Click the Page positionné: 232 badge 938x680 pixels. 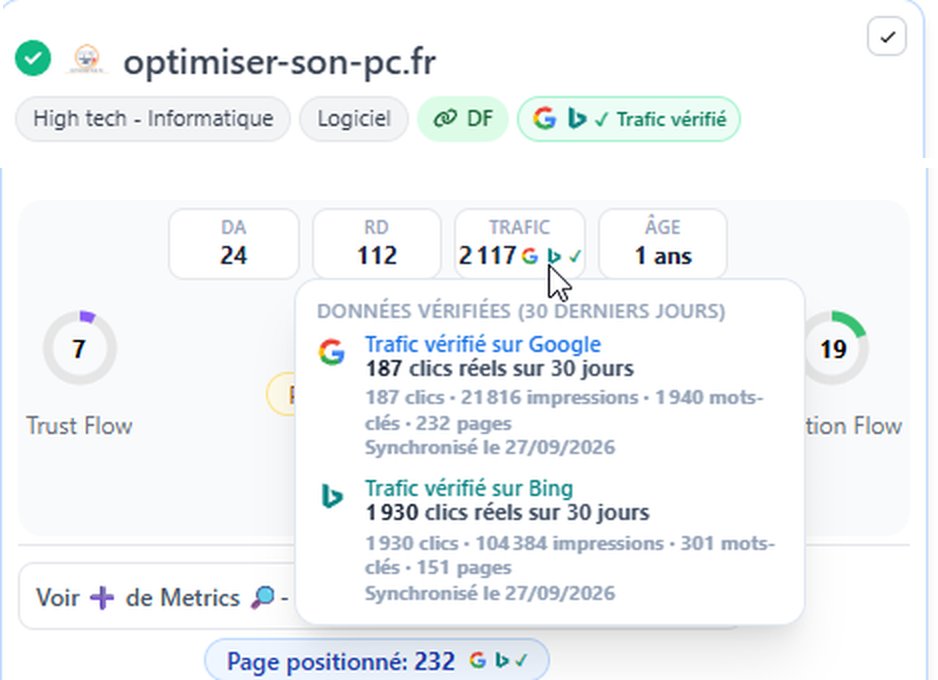tap(377, 660)
